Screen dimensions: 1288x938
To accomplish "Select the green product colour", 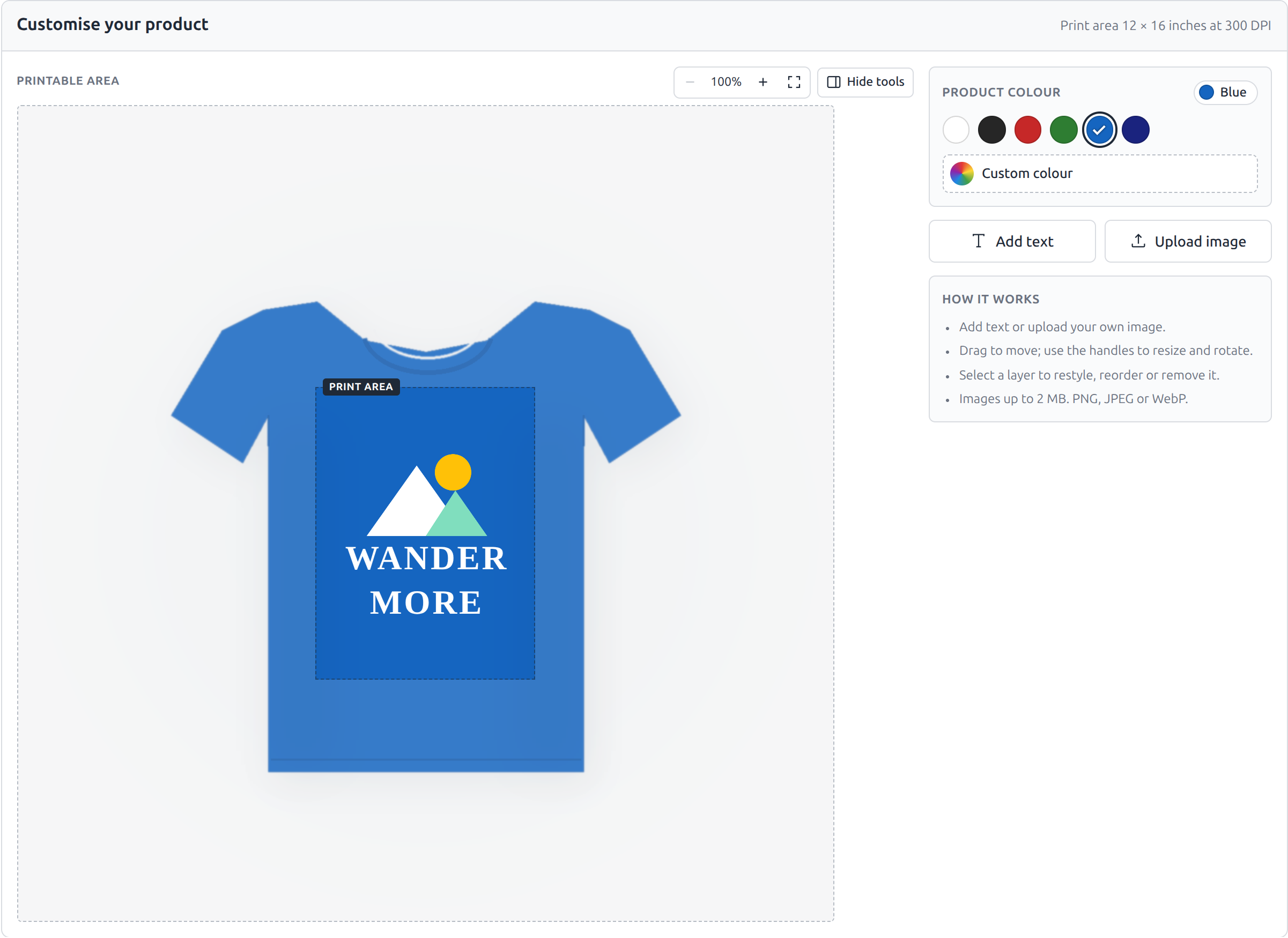I will 1064,130.
